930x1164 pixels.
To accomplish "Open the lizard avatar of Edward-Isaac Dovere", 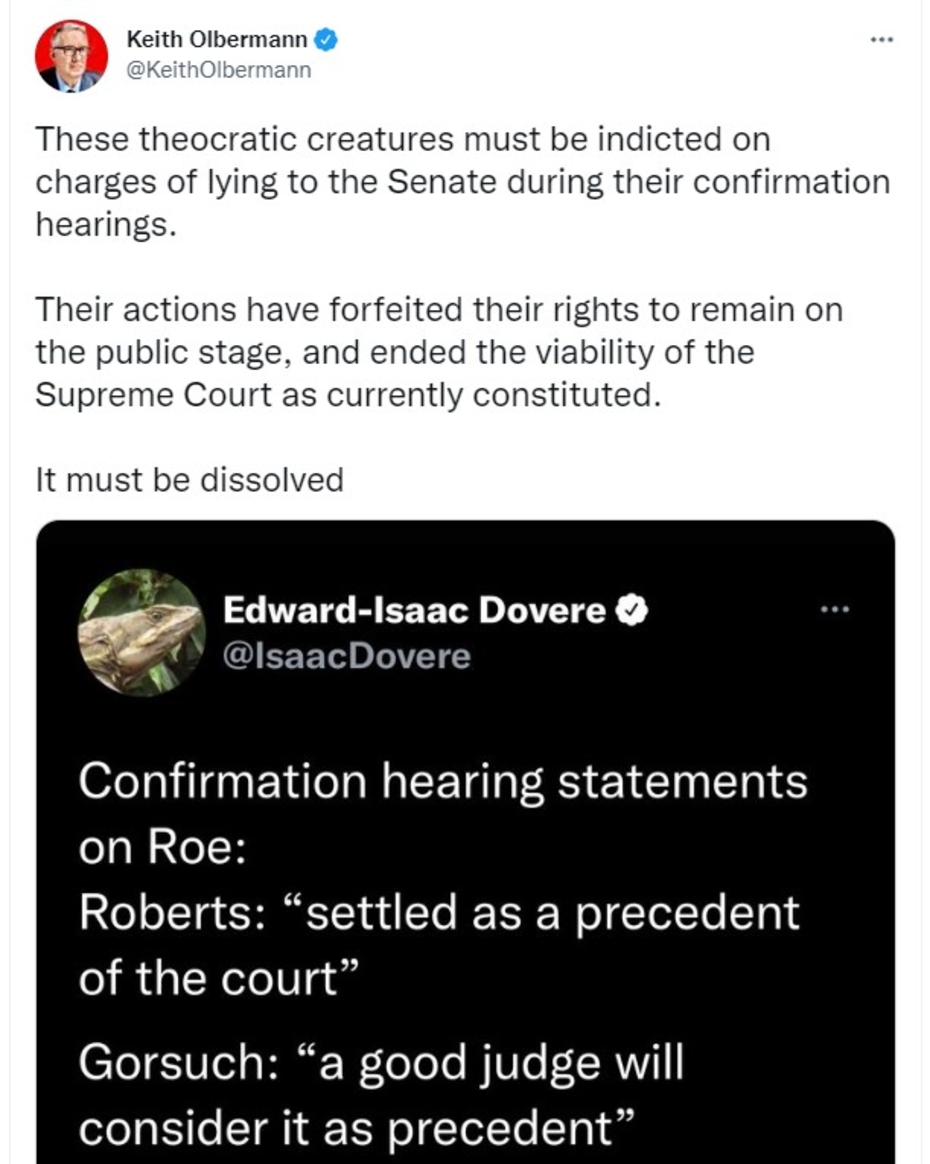I will coord(141,632).
